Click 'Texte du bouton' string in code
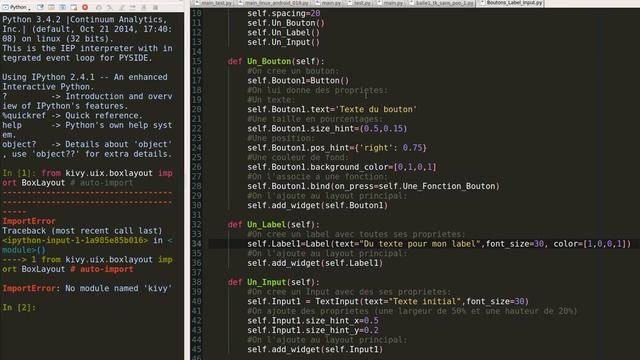Screen dimensions: 640x360 coord(376,109)
